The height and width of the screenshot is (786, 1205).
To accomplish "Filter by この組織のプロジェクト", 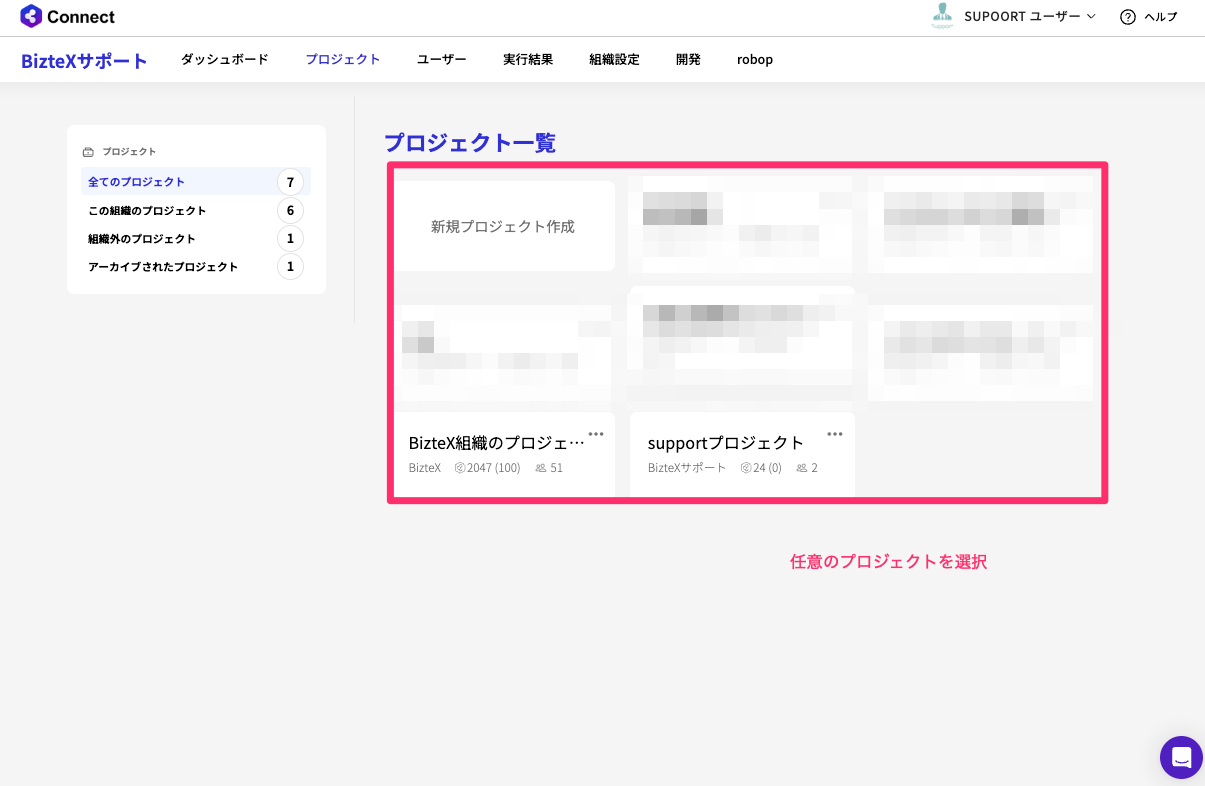I will (196, 210).
